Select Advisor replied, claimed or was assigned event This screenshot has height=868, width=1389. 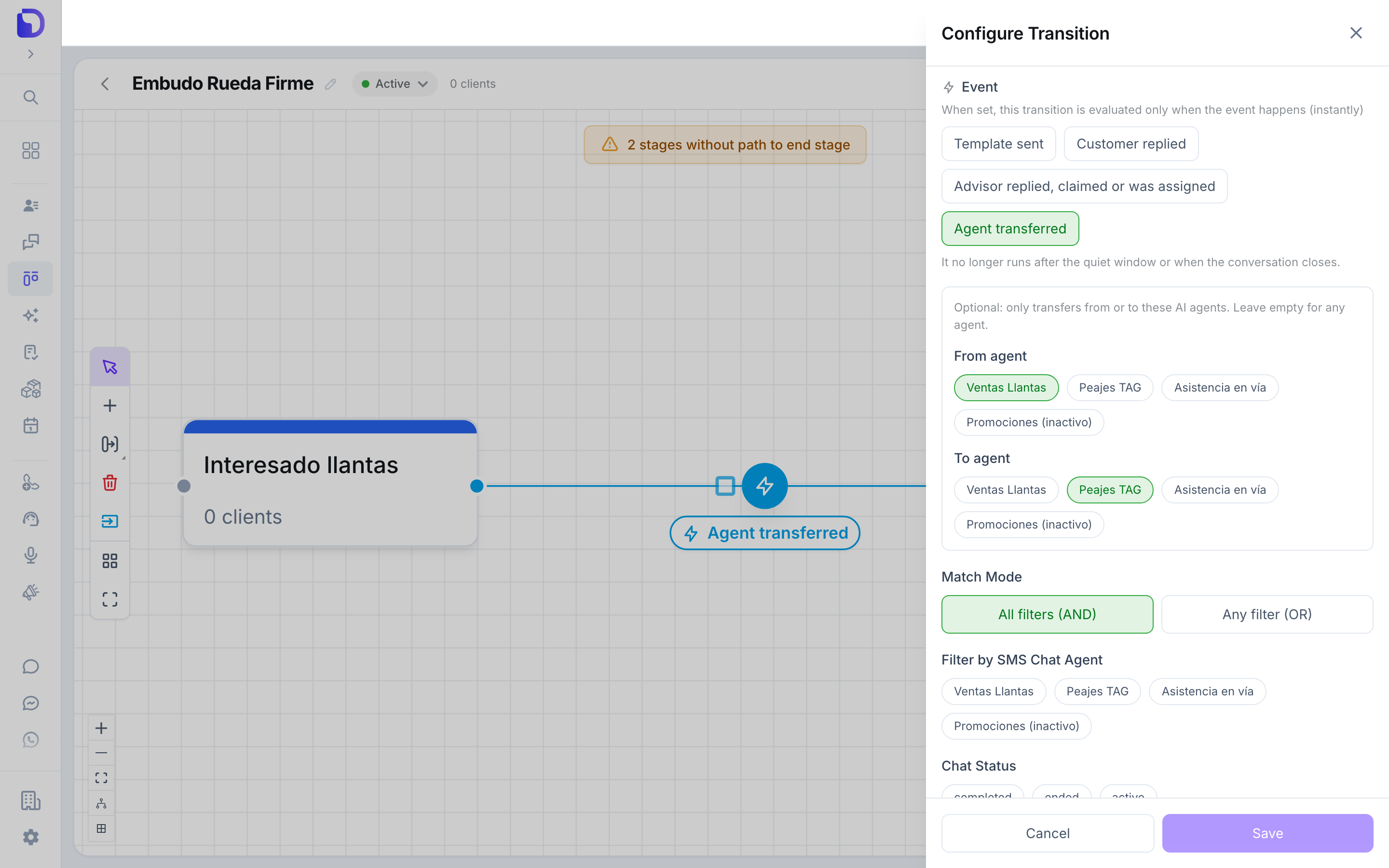[x=1084, y=186]
